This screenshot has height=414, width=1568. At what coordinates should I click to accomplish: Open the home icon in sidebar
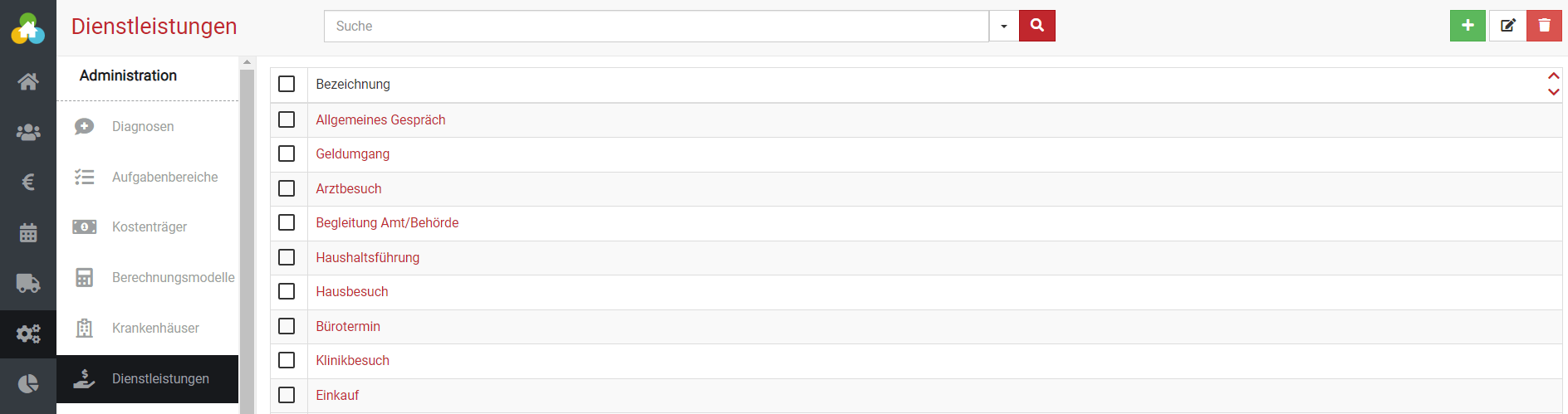(x=28, y=81)
